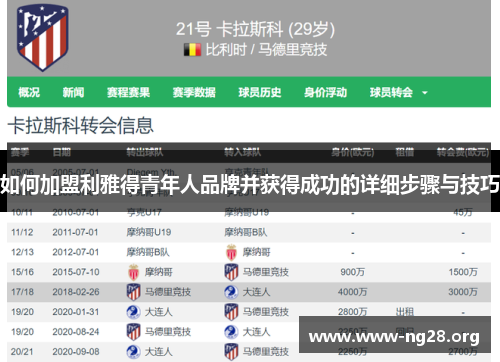Click the season 20/21 cell
Viewport: 500px width, 362px height.
click(x=22, y=352)
